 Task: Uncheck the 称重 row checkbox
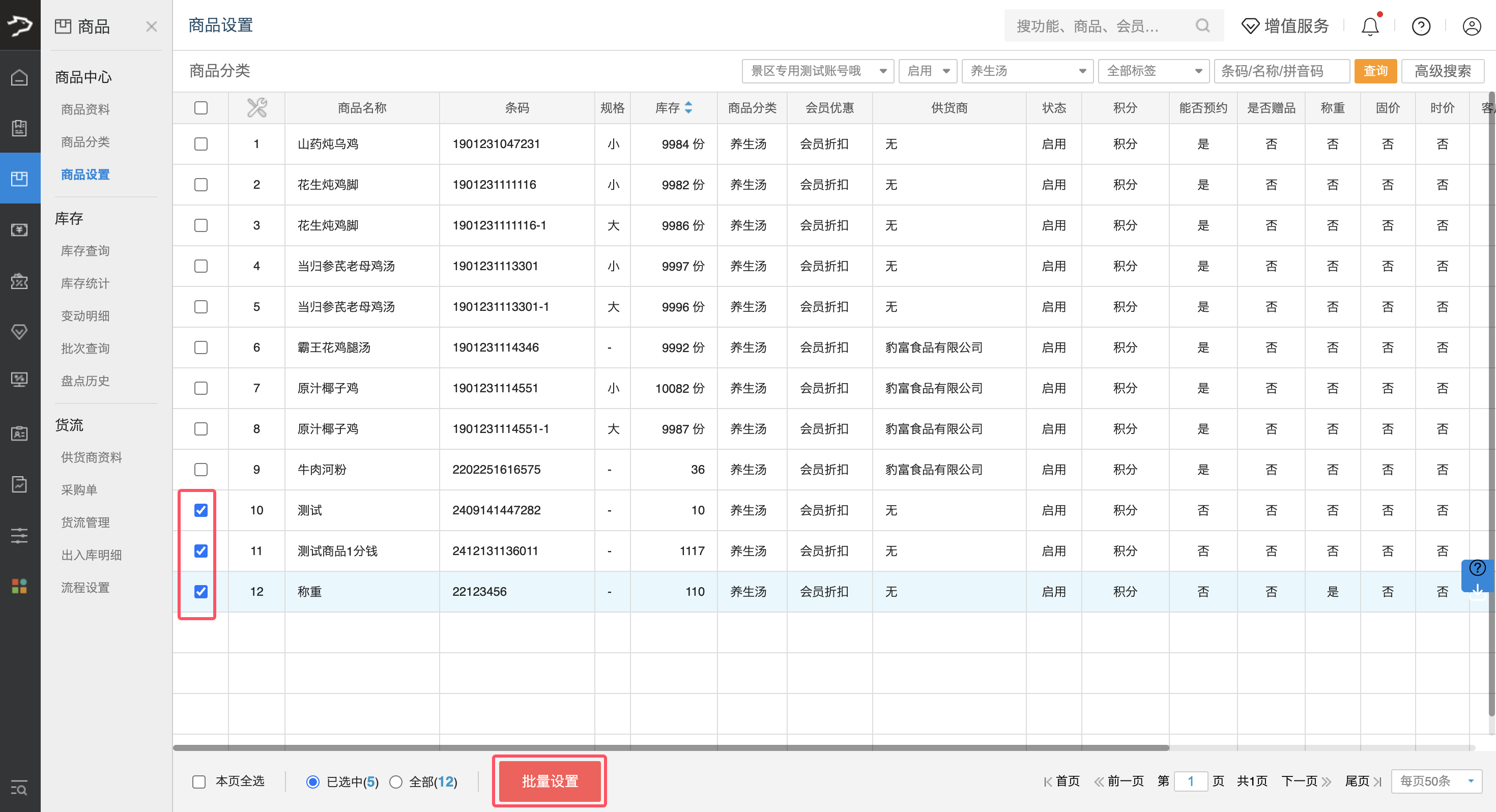(201, 591)
